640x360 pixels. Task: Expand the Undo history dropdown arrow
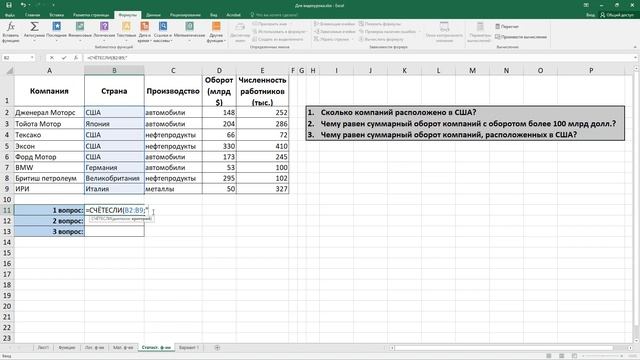click(30, 5)
